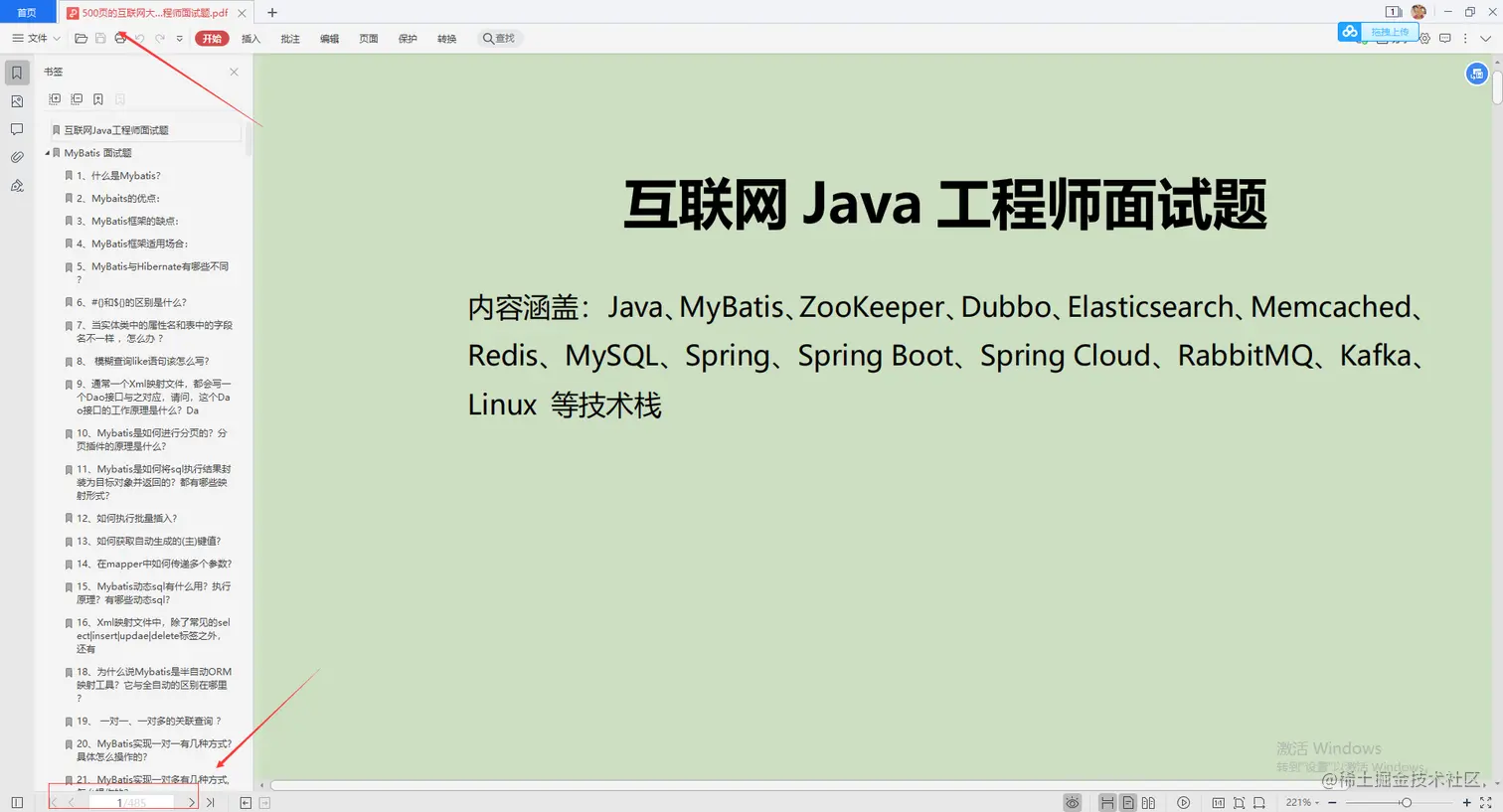This screenshot has width=1503, height=812.
Task: Jump to last page button
Action: [210, 802]
